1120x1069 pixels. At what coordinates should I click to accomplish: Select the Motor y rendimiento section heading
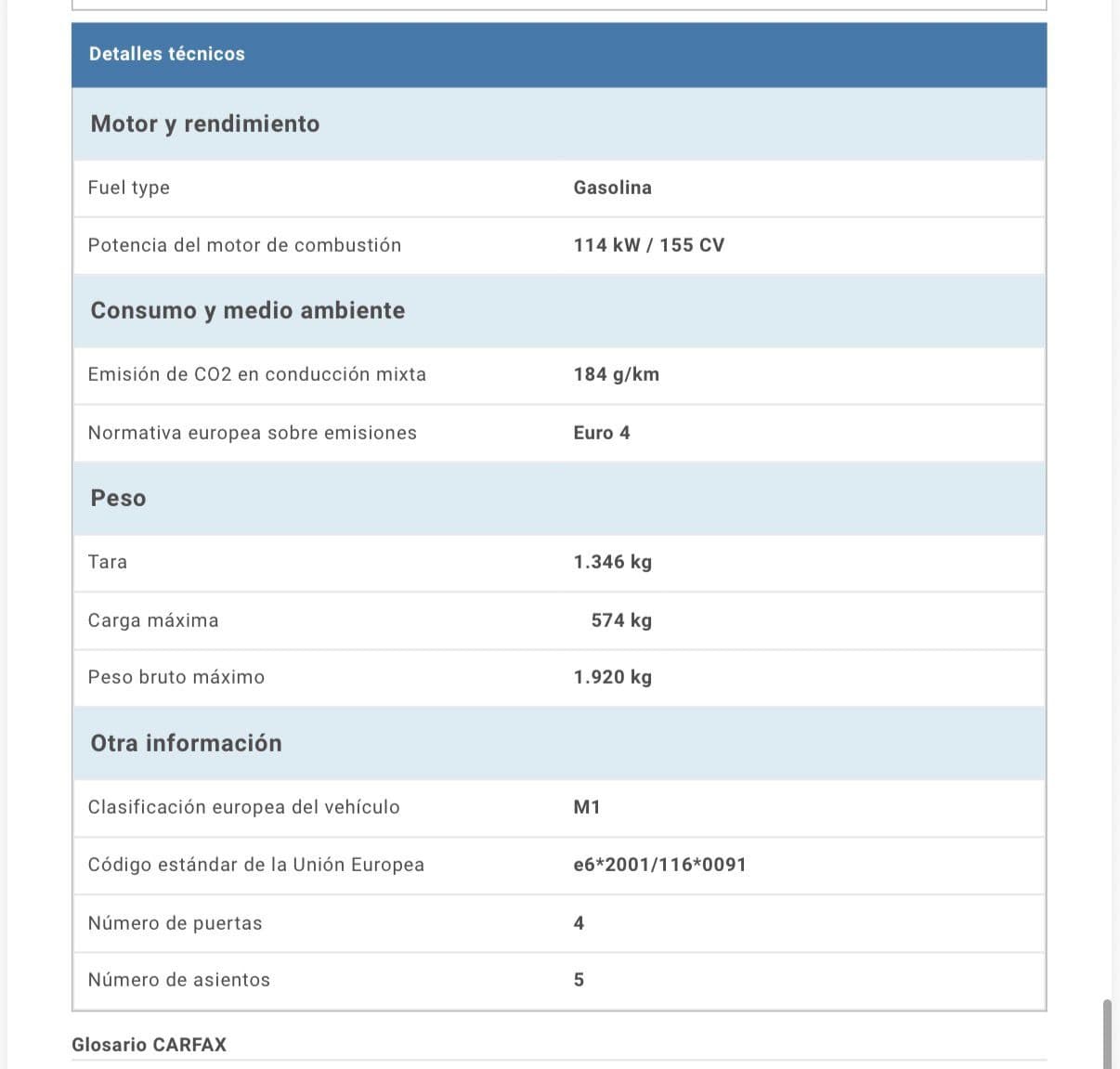click(204, 124)
